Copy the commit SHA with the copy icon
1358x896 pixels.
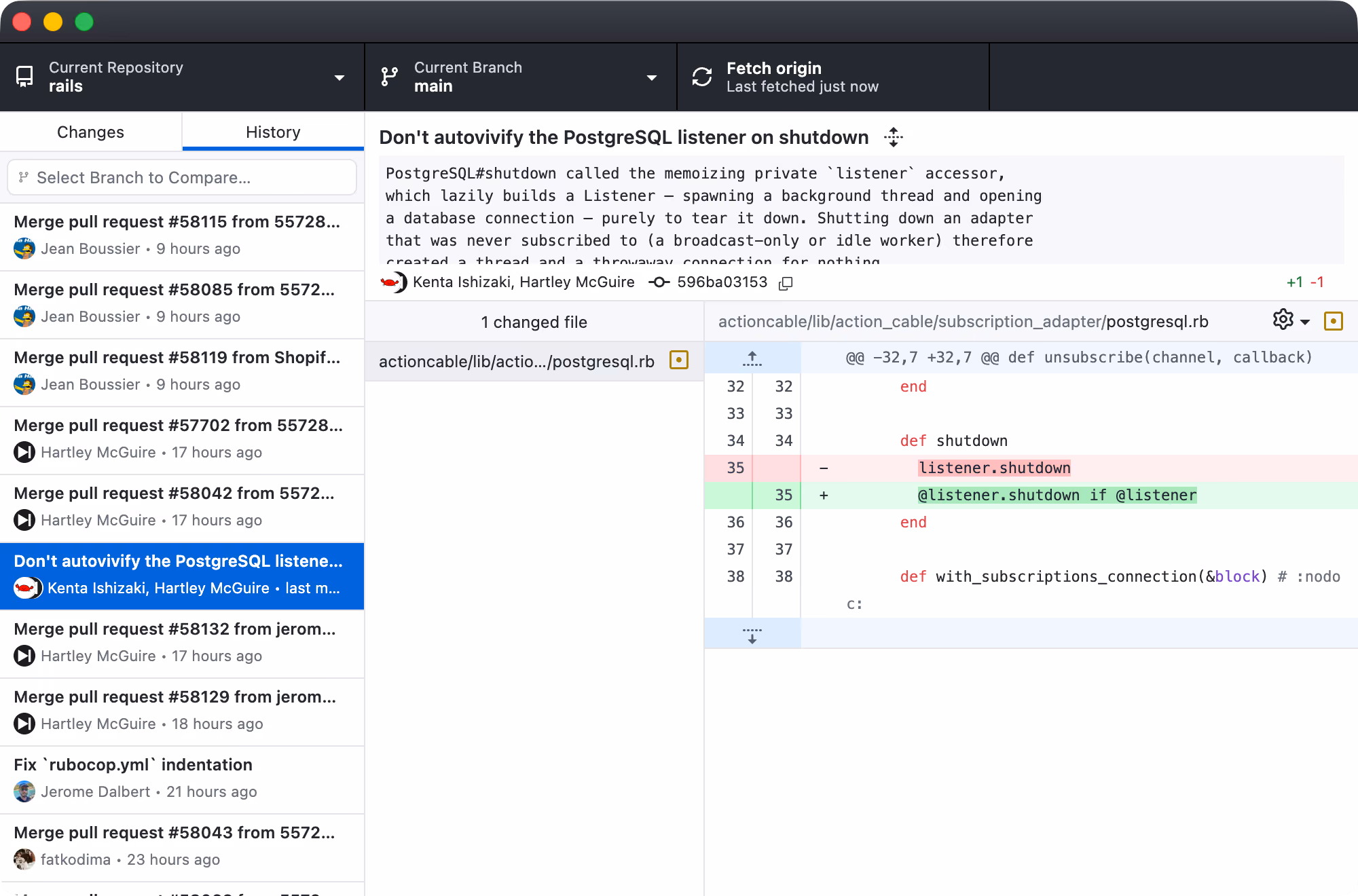click(786, 283)
